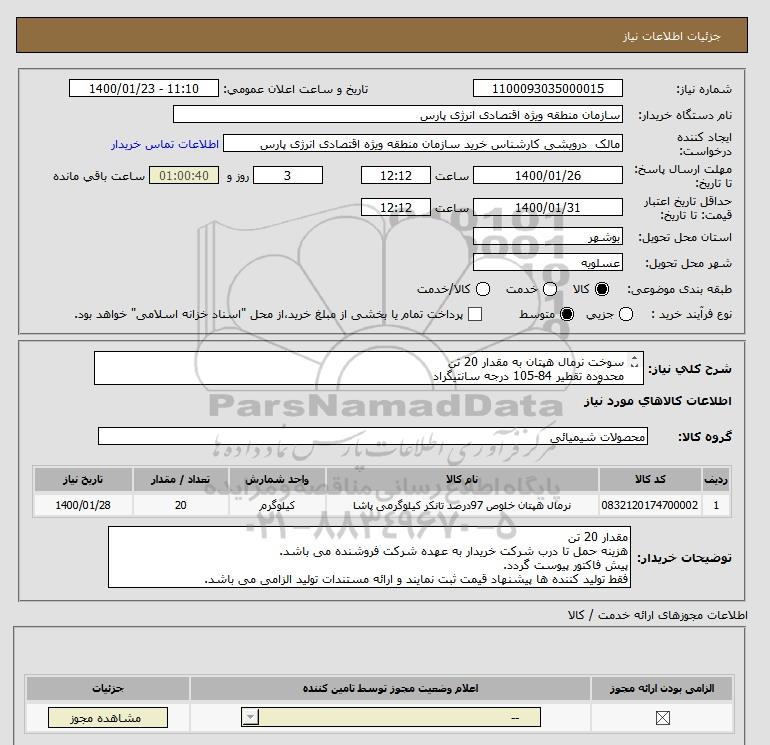This screenshot has height=745, width=770.
Task: Click the تعداد / مقدار column header
Action: click(181, 479)
